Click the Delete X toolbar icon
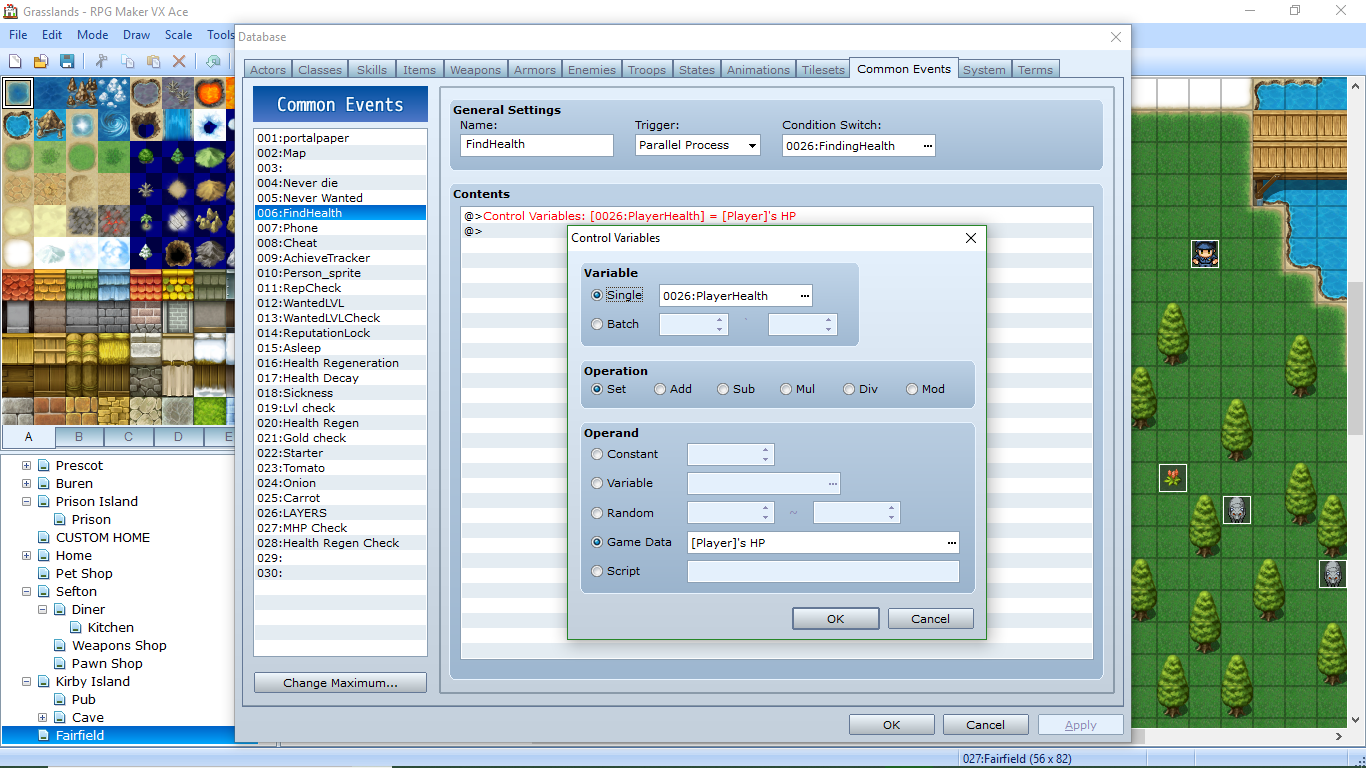Screen dimensions: 1366x768 (x=179, y=61)
